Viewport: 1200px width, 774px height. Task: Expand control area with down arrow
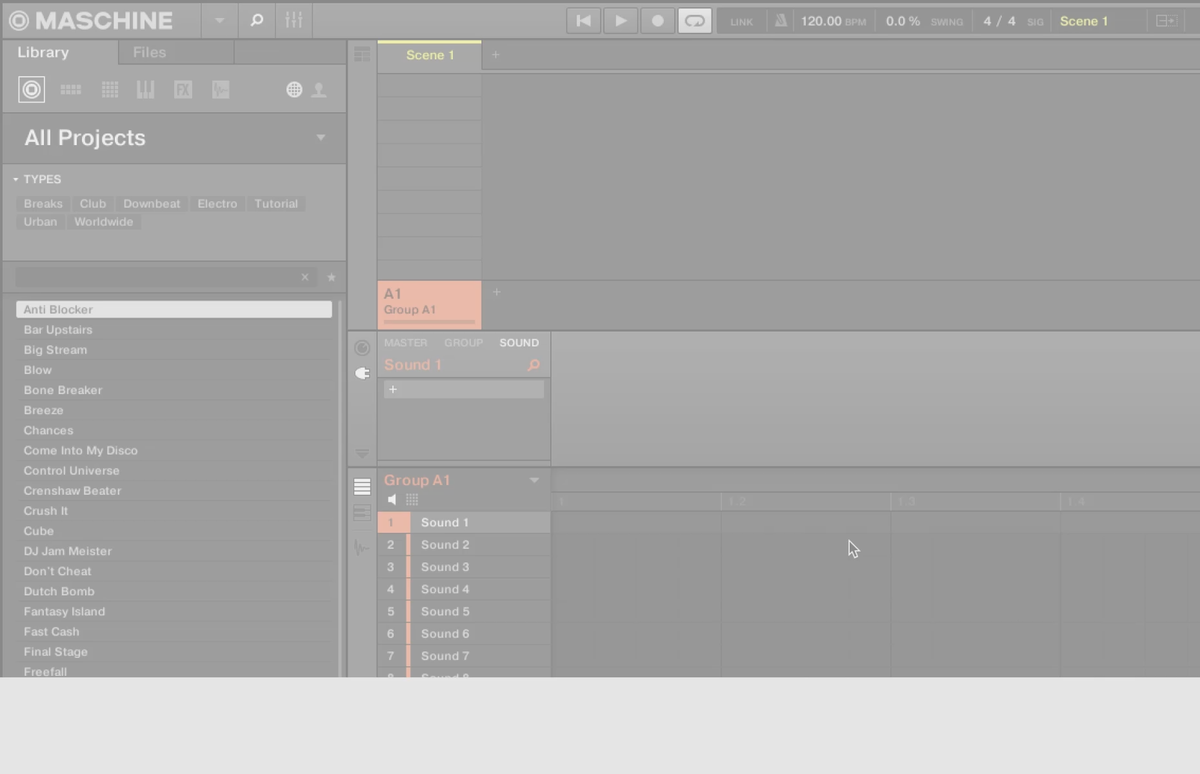(x=362, y=453)
